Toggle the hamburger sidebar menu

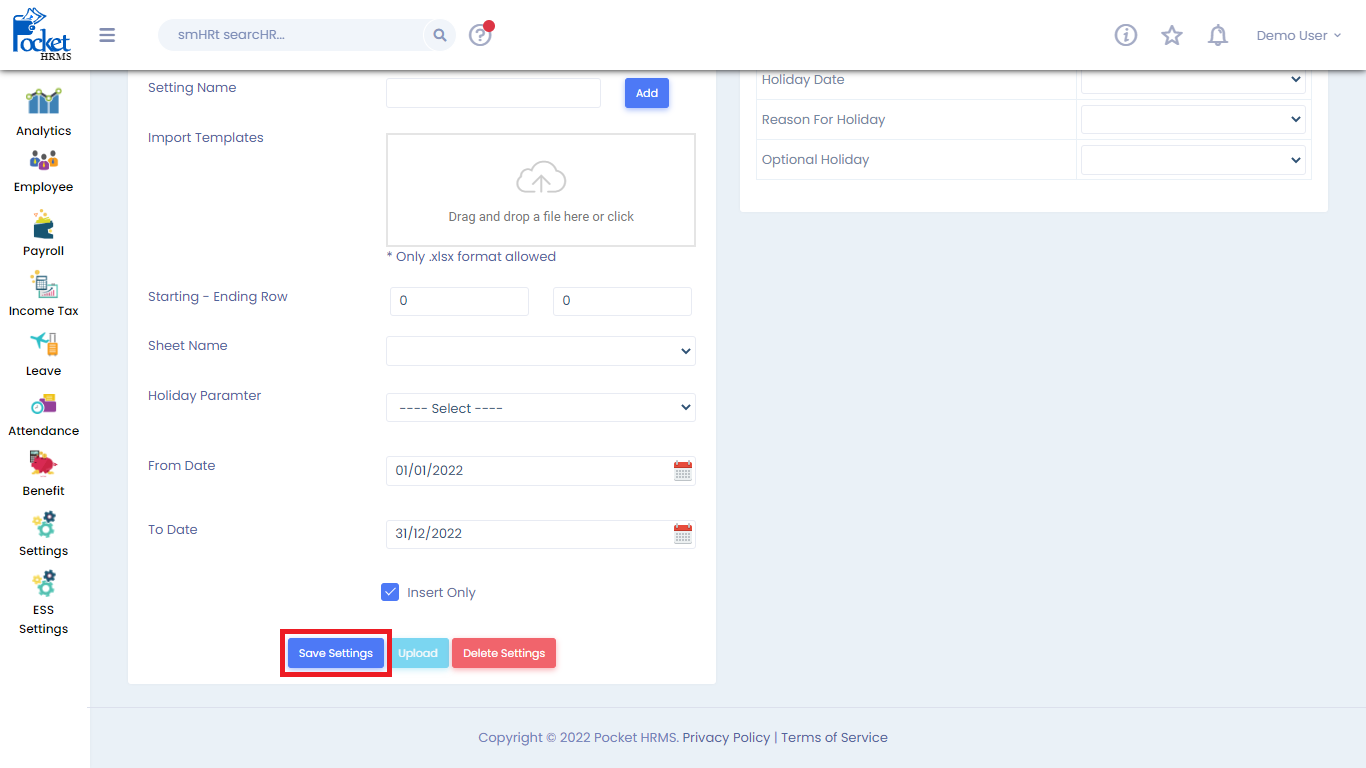[x=107, y=35]
